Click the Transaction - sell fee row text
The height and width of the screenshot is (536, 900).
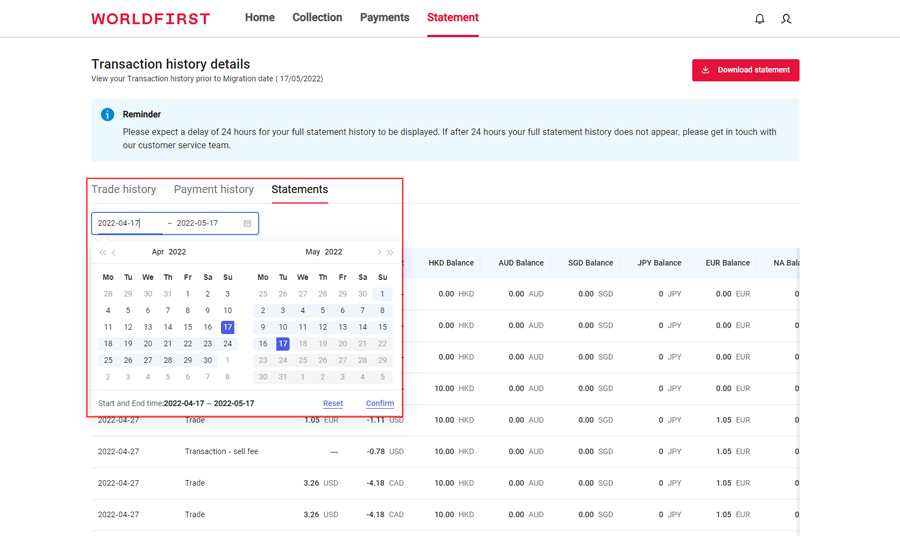222,452
